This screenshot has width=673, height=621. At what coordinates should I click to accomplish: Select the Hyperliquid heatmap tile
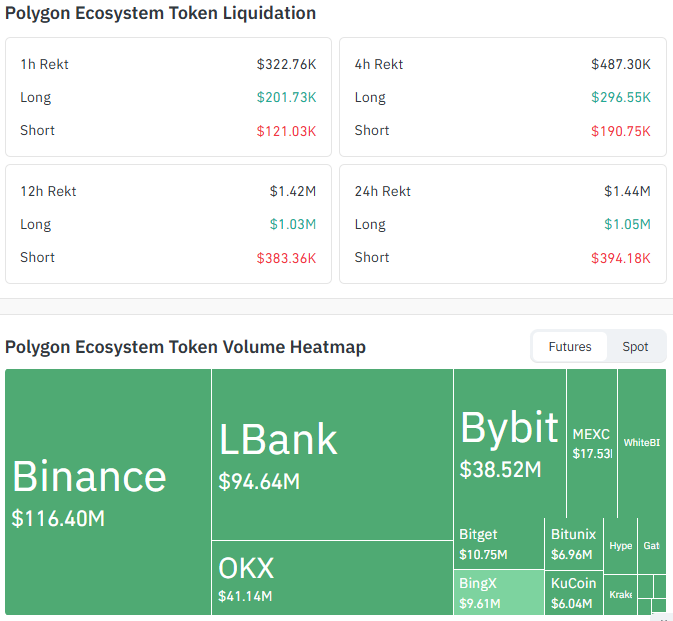coord(621,545)
